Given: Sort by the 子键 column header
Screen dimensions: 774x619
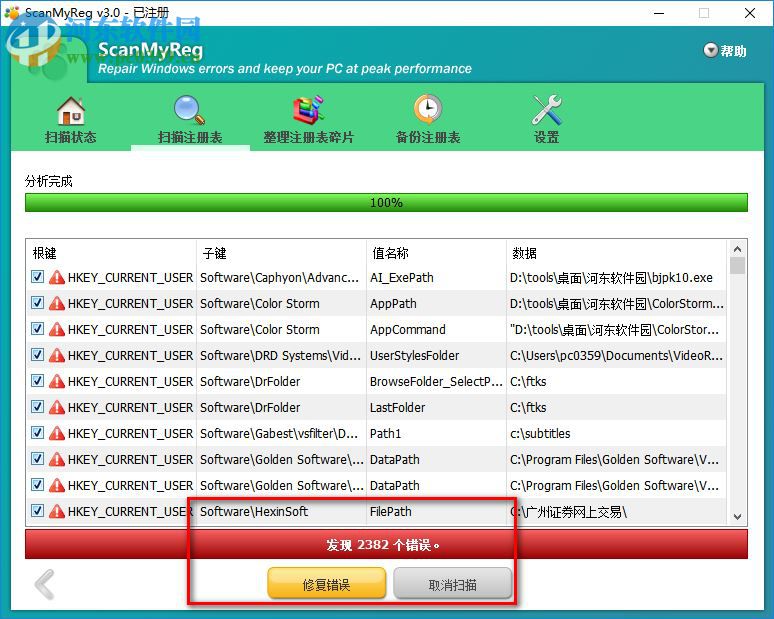Looking at the screenshot, I should [215, 253].
